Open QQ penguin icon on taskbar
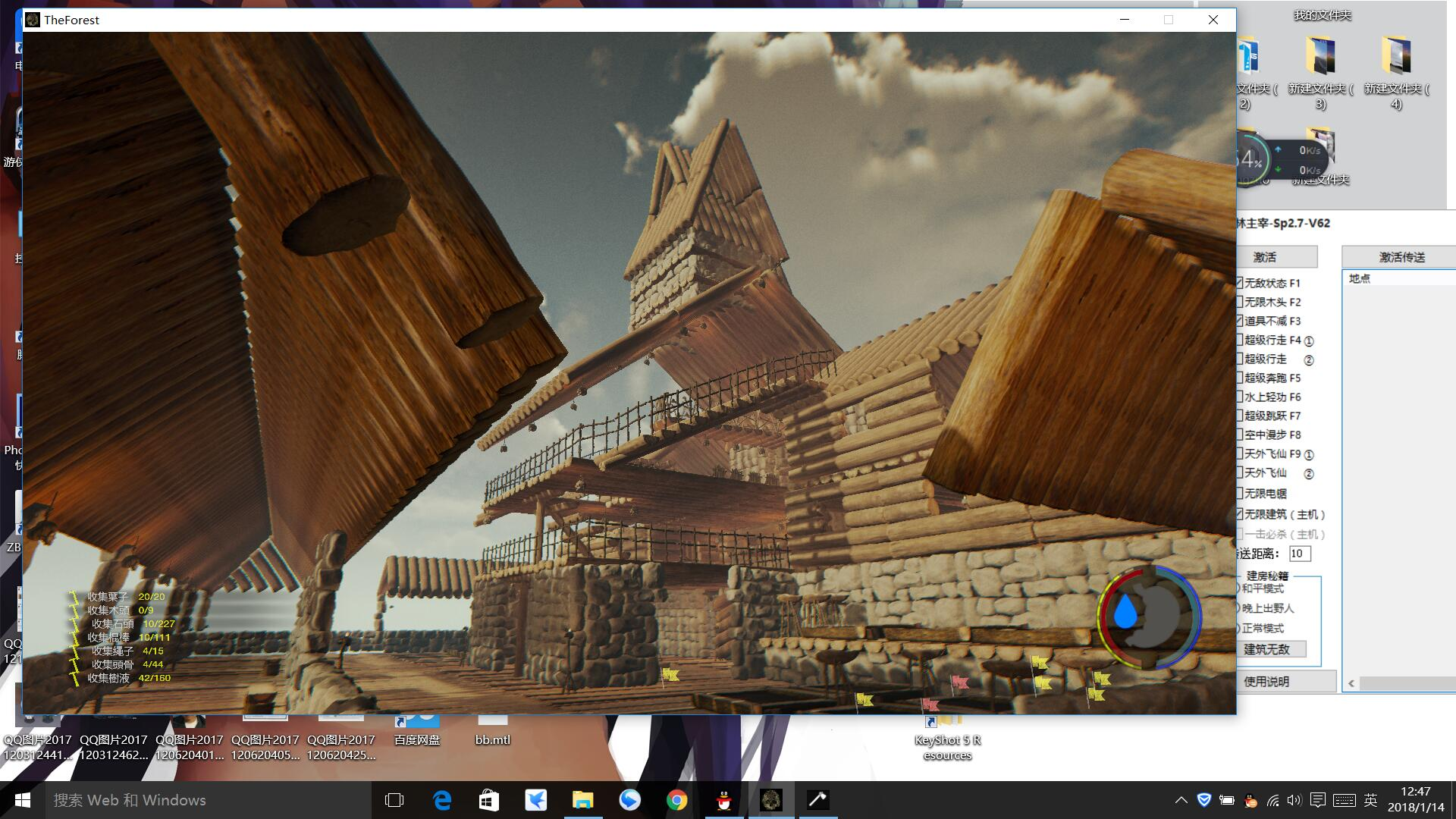The width and height of the screenshot is (1456, 819). pos(723,800)
